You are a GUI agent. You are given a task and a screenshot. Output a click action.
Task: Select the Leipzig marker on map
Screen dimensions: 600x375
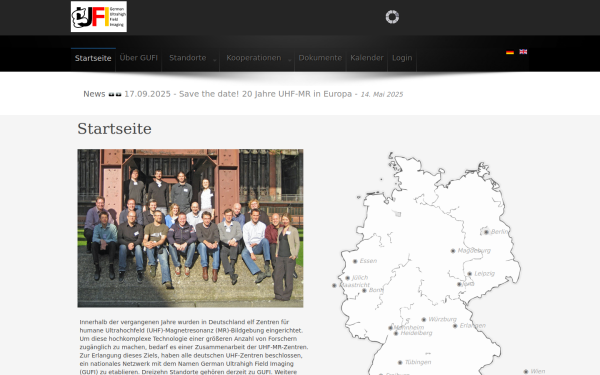(x=470, y=274)
